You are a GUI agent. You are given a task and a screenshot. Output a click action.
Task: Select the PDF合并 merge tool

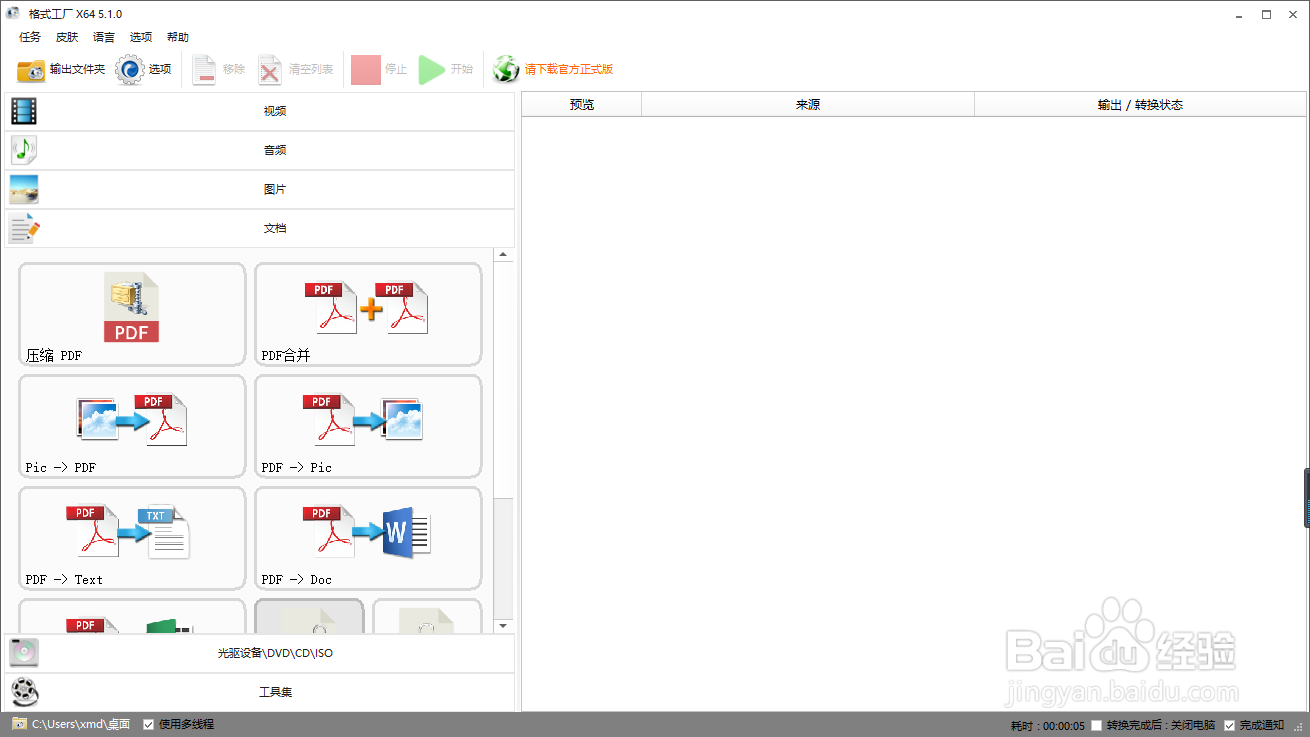tap(368, 314)
